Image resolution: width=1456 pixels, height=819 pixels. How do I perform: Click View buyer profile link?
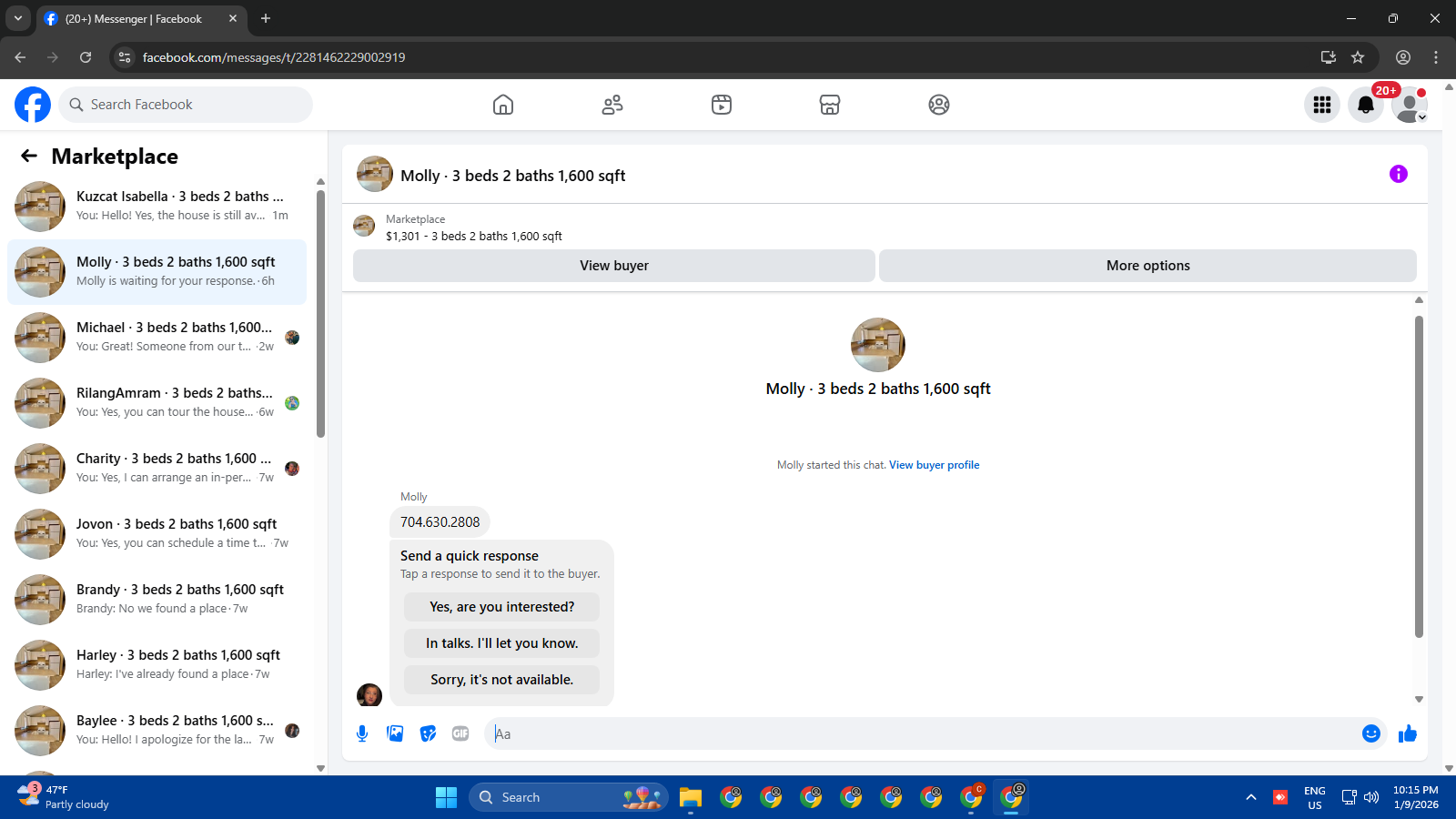pyautogui.click(x=934, y=465)
